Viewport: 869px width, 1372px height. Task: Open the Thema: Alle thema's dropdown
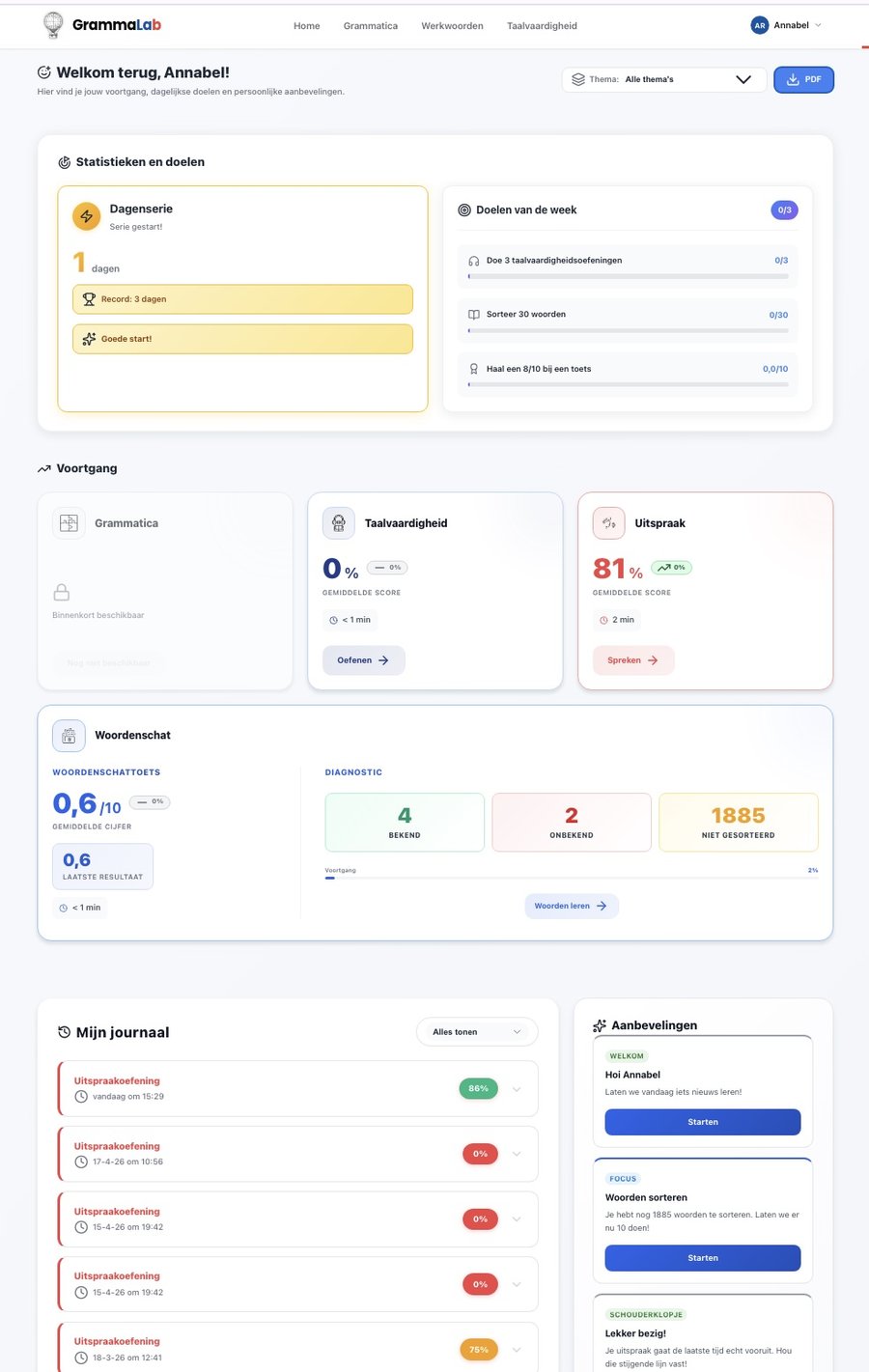click(664, 79)
